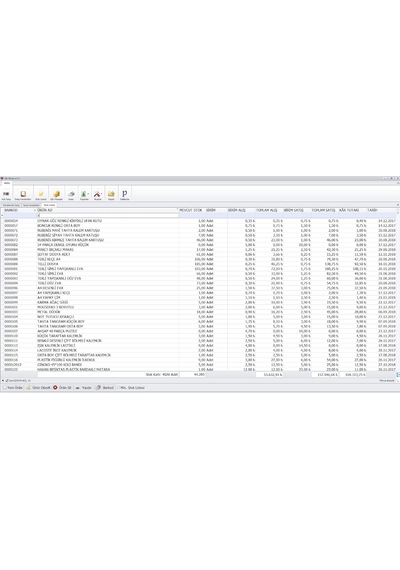Click the Ürün Sil delete button
Viewport: 400px width, 570px height.
pos(63,388)
